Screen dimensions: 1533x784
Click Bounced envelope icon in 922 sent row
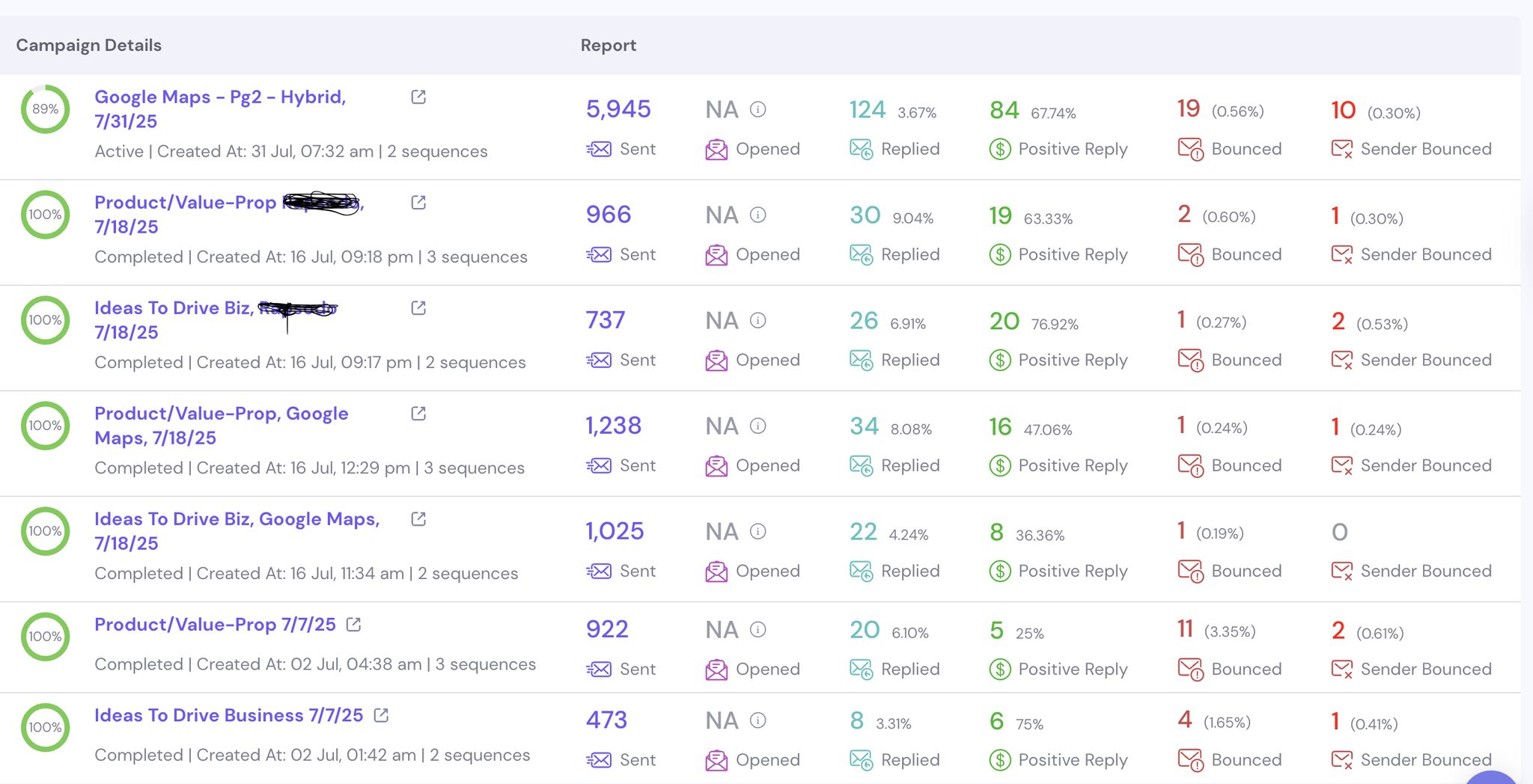[1190, 670]
